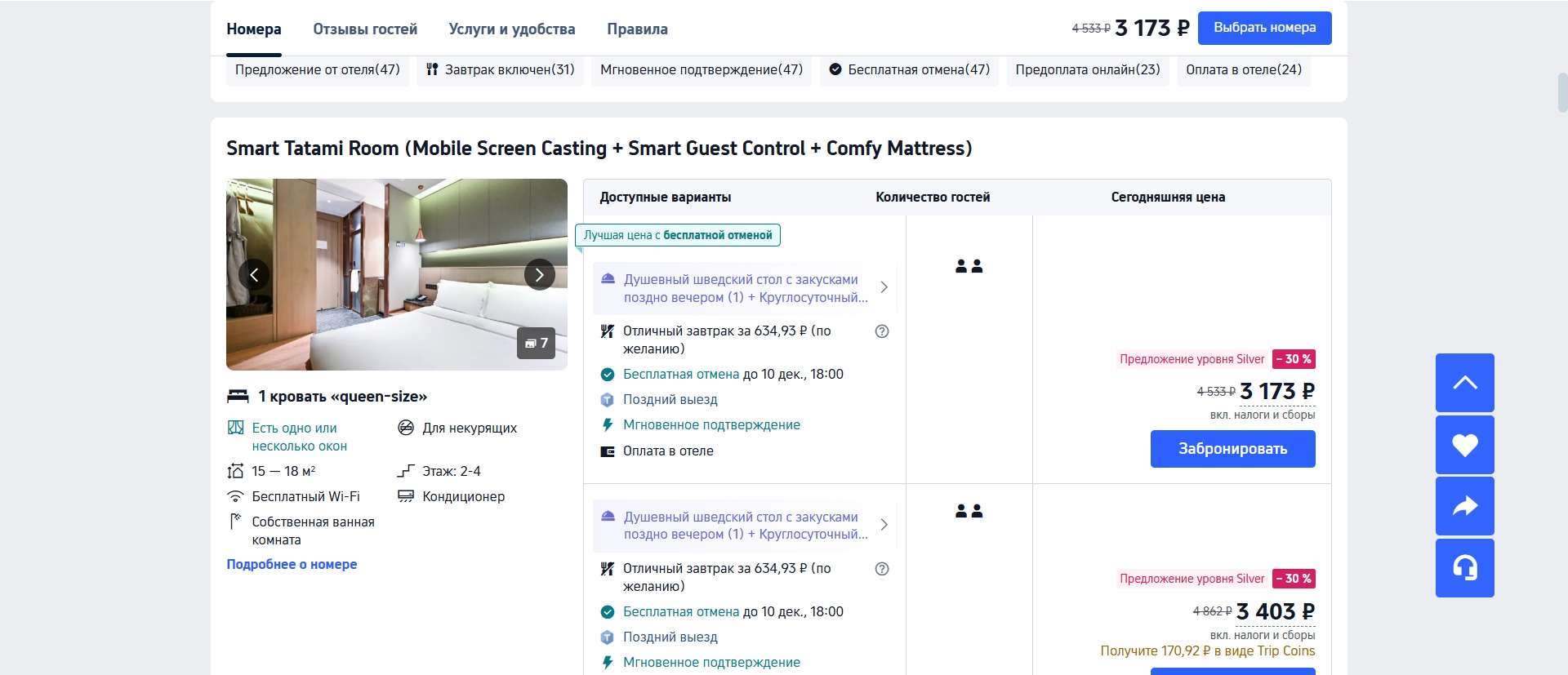Open the 7-photo gallery counter badge
The width and height of the screenshot is (1568, 675).
pyautogui.click(x=536, y=343)
